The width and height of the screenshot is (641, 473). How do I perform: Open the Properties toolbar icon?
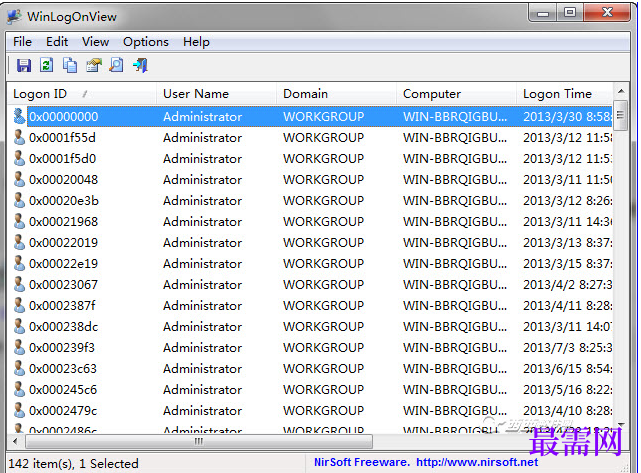pyautogui.click(x=94, y=65)
